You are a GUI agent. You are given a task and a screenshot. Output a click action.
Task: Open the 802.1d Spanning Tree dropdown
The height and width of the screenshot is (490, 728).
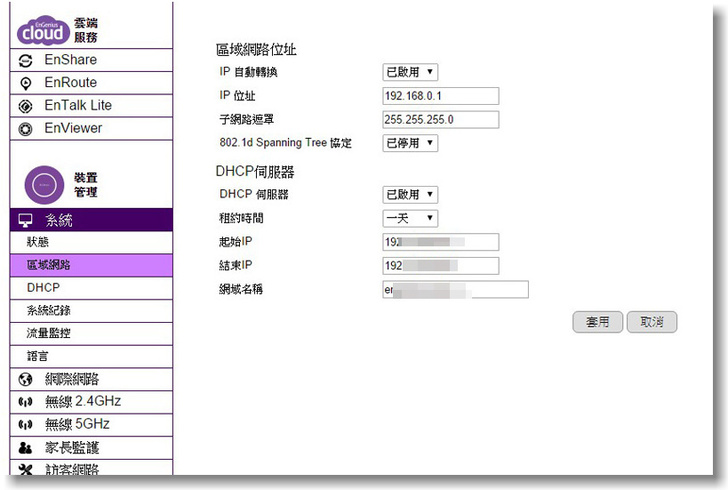pyautogui.click(x=410, y=143)
